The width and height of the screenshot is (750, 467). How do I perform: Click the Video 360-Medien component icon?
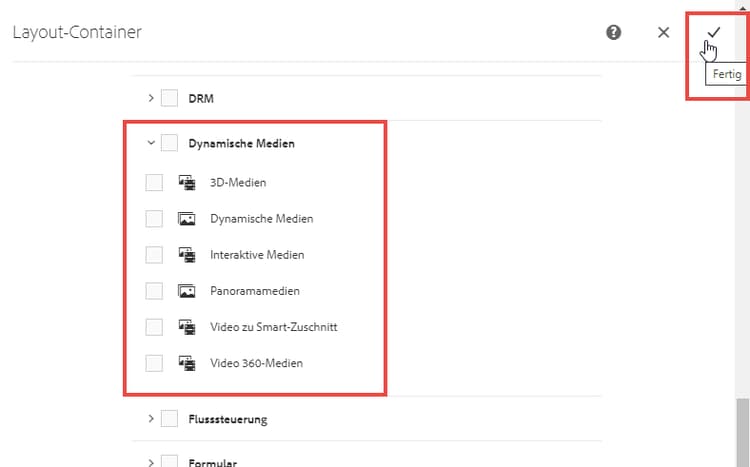(187, 363)
